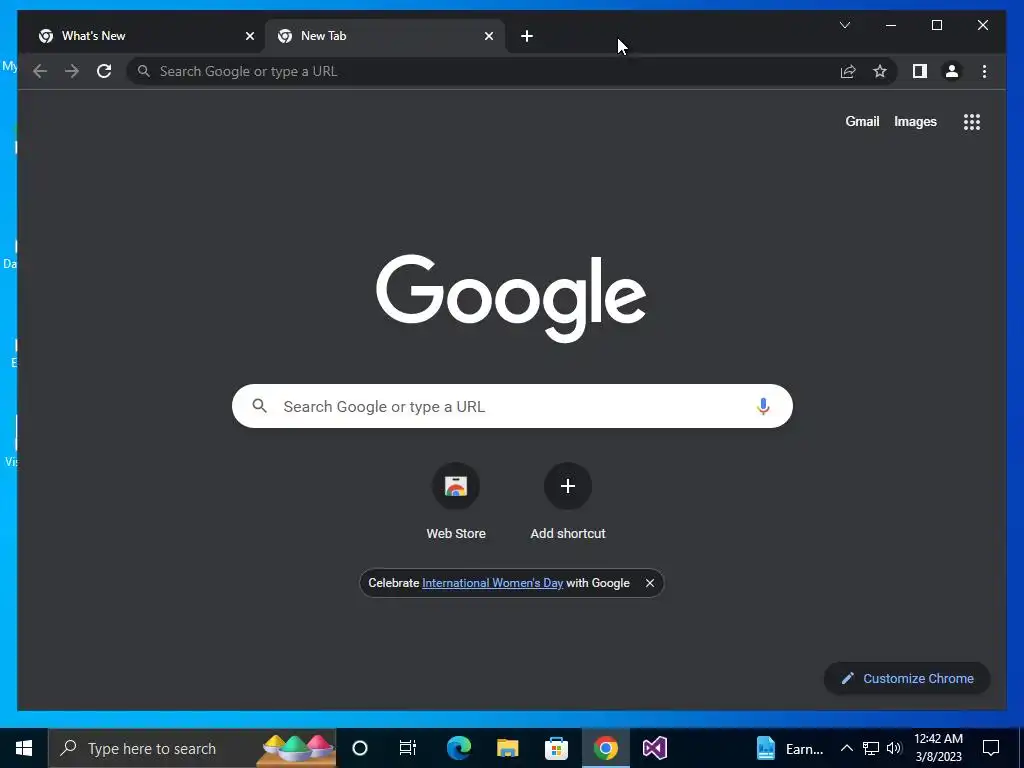Image resolution: width=1024 pixels, height=768 pixels.
Task: Open Cortana circle icon in taskbar
Action: [x=360, y=748]
